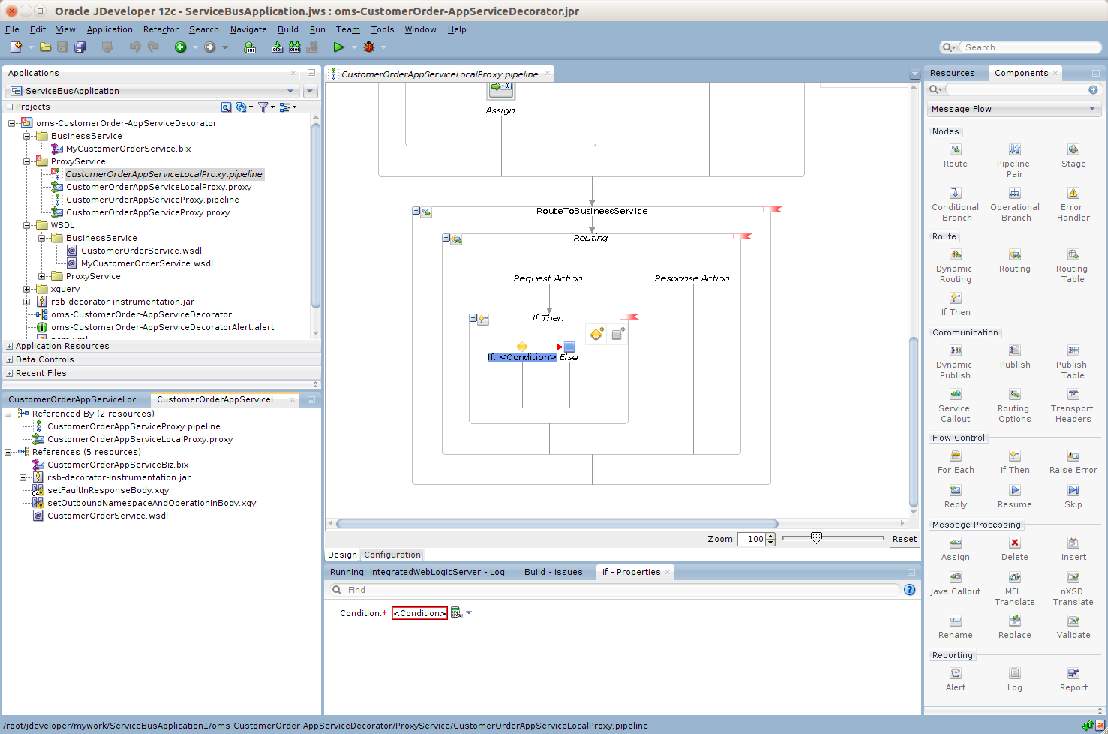Select the Service Callout component
1108x734 pixels.
pyautogui.click(x=955, y=406)
